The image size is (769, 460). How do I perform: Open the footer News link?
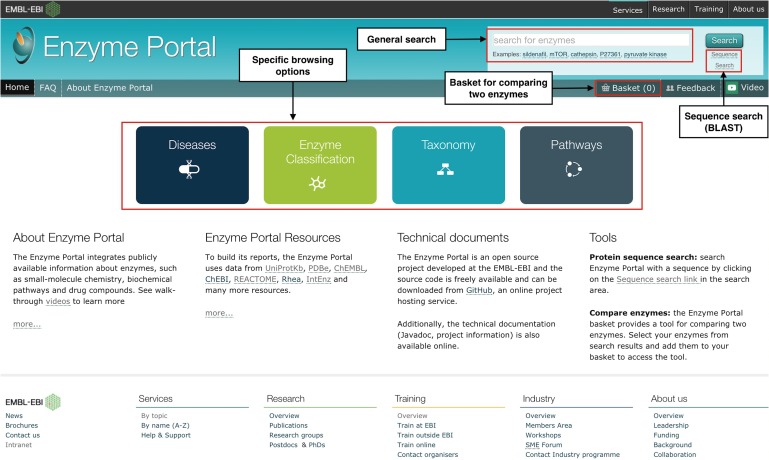pyautogui.click(x=14, y=415)
